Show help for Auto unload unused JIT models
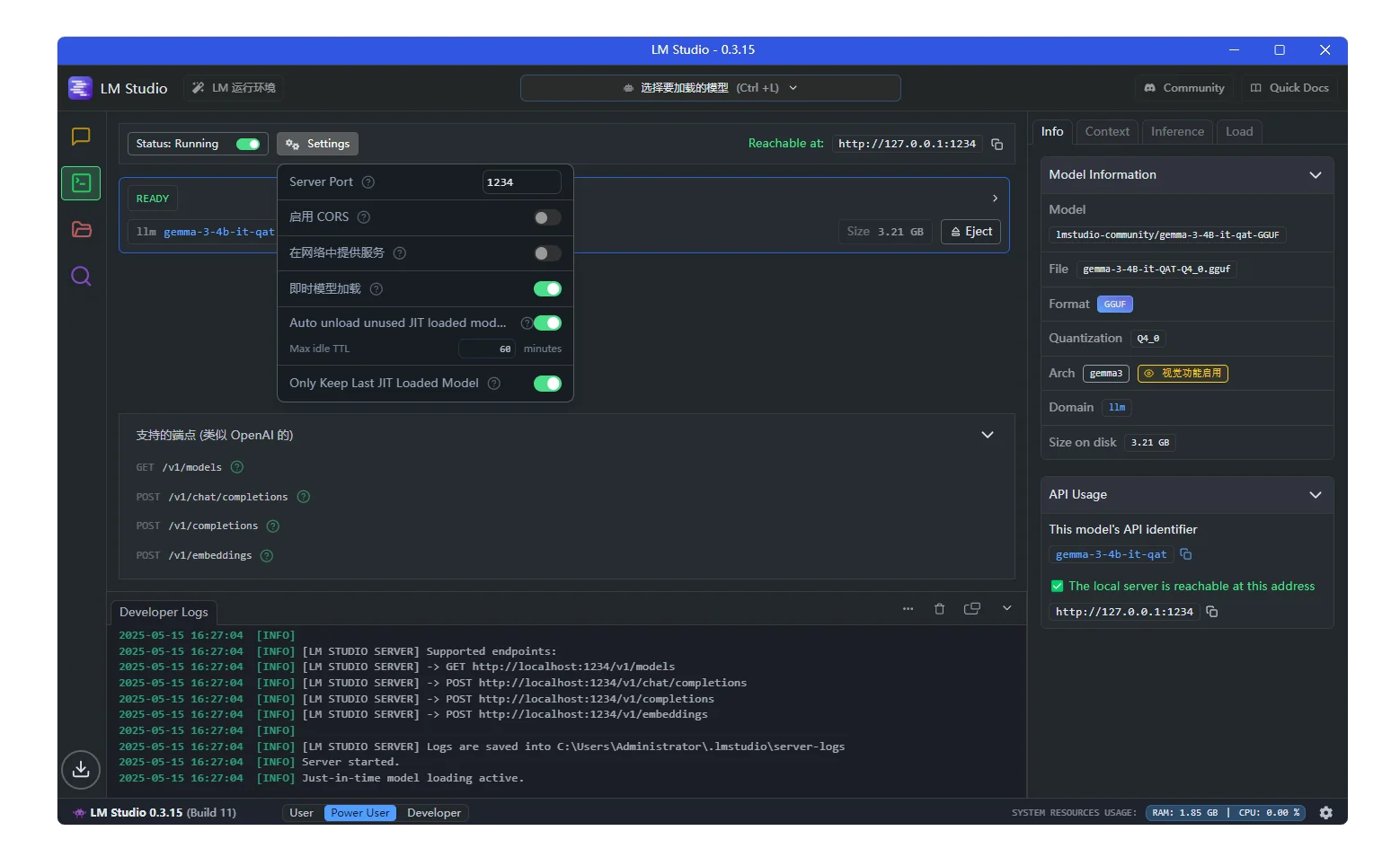This screenshot has width=1400, height=866. click(527, 323)
